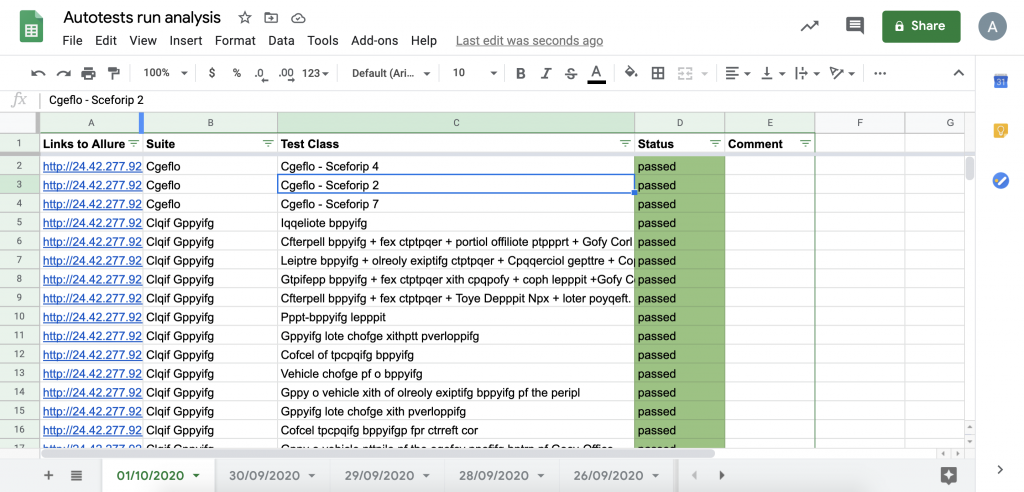1024x492 pixels.
Task: Toggle filter on Status column header
Action: 715,144
